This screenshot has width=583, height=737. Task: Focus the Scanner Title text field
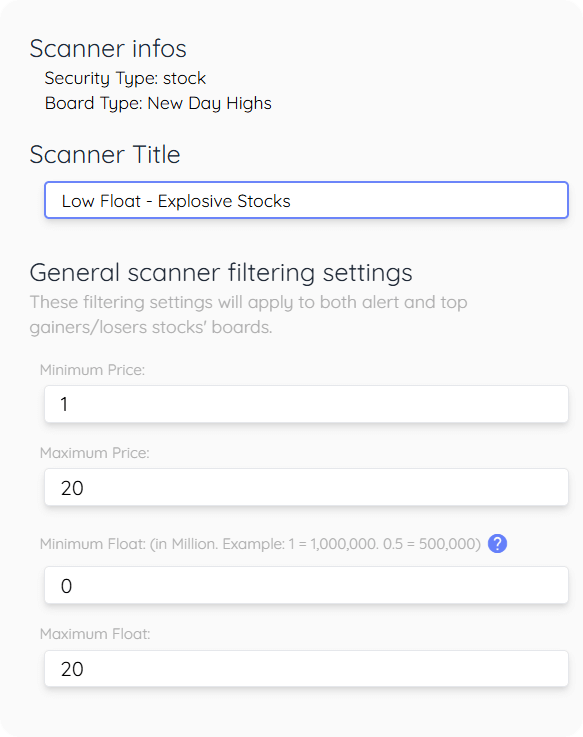point(306,200)
